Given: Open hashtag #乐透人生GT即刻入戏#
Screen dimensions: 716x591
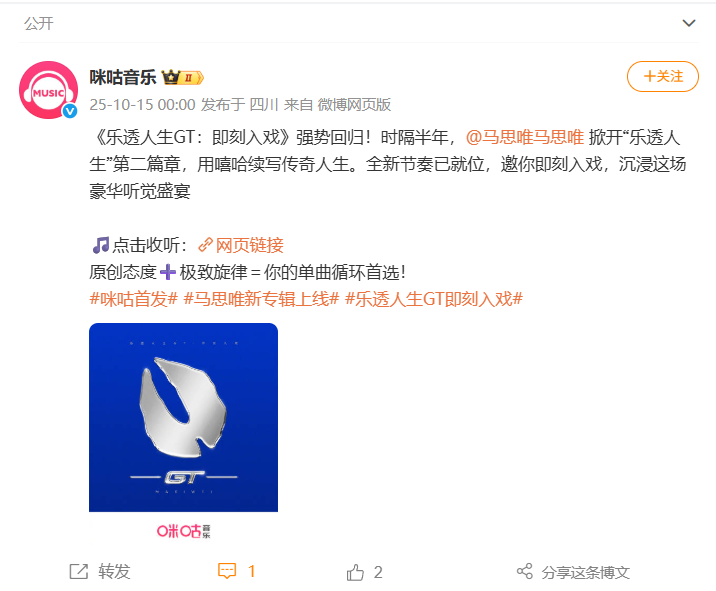Looking at the screenshot, I should [434, 299].
